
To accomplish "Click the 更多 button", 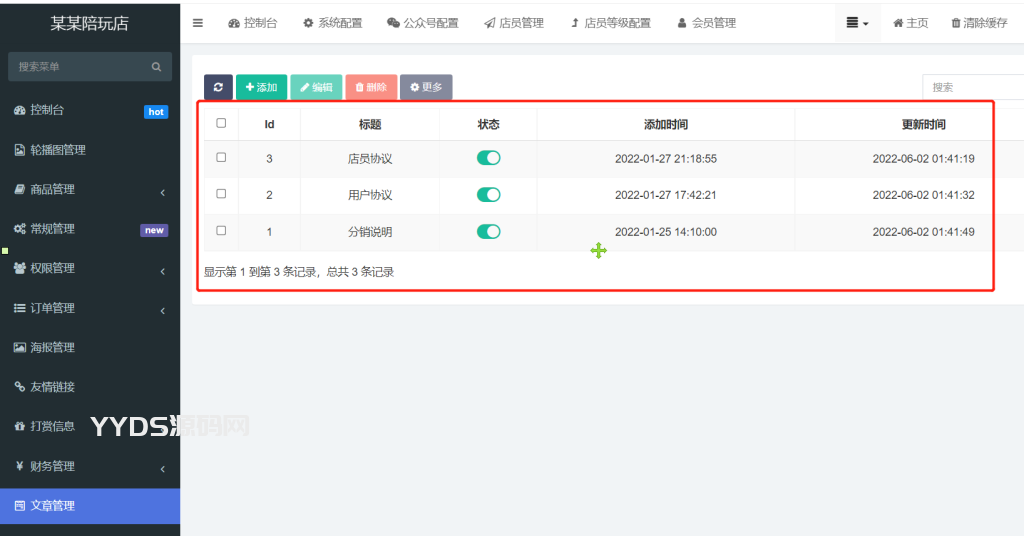I will point(426,87).
